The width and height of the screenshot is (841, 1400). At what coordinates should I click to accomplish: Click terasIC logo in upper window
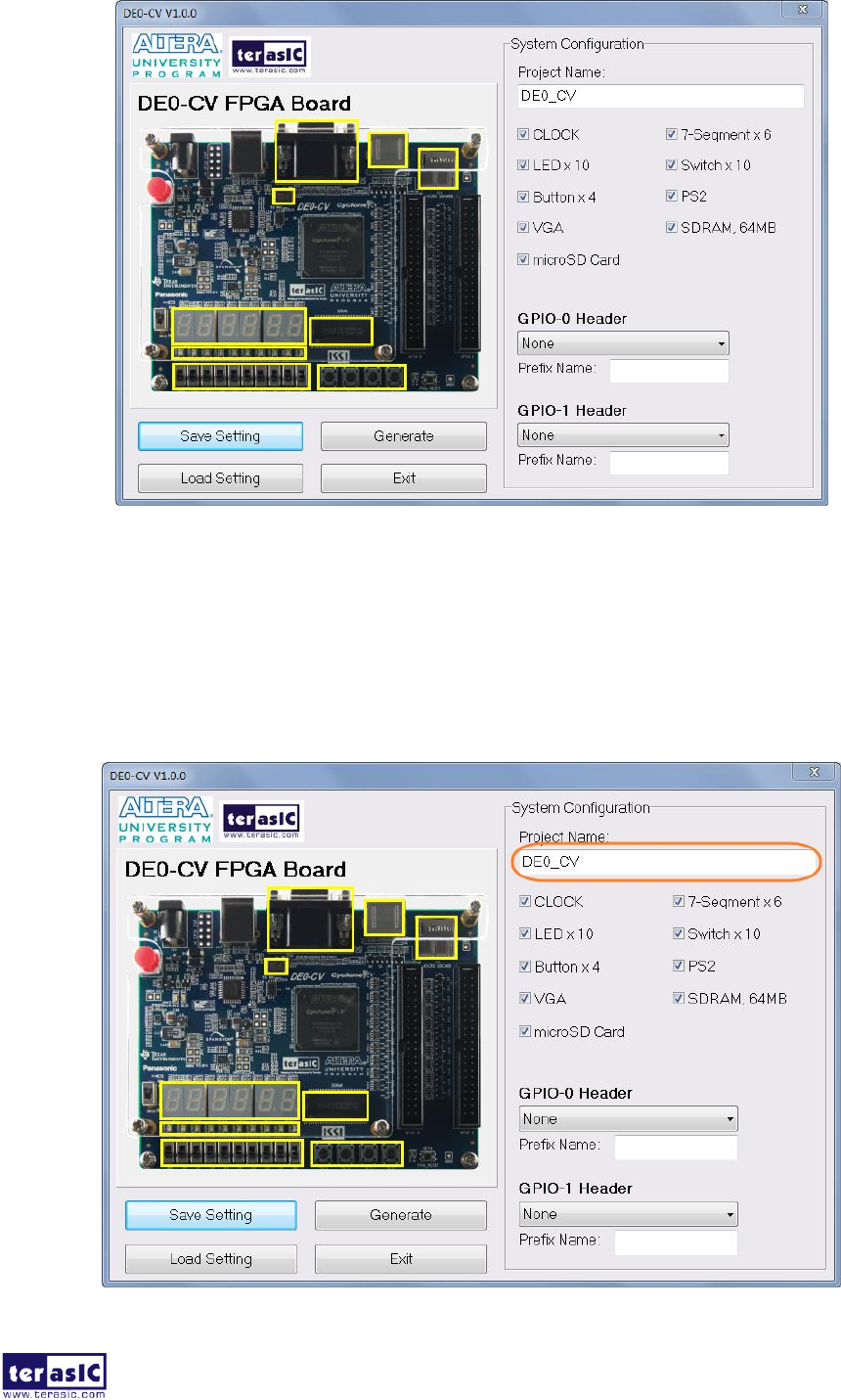[x=270, y=57]
